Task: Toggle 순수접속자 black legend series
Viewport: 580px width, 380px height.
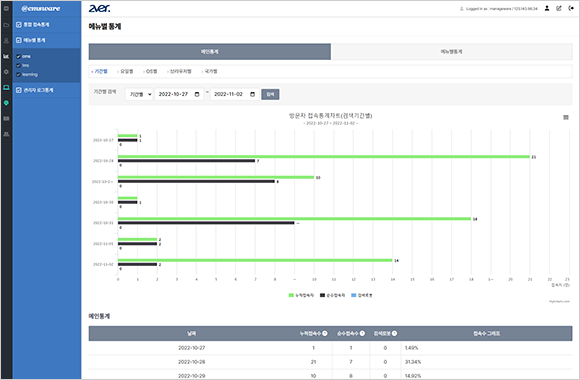Action: click(x=333, y=295)
